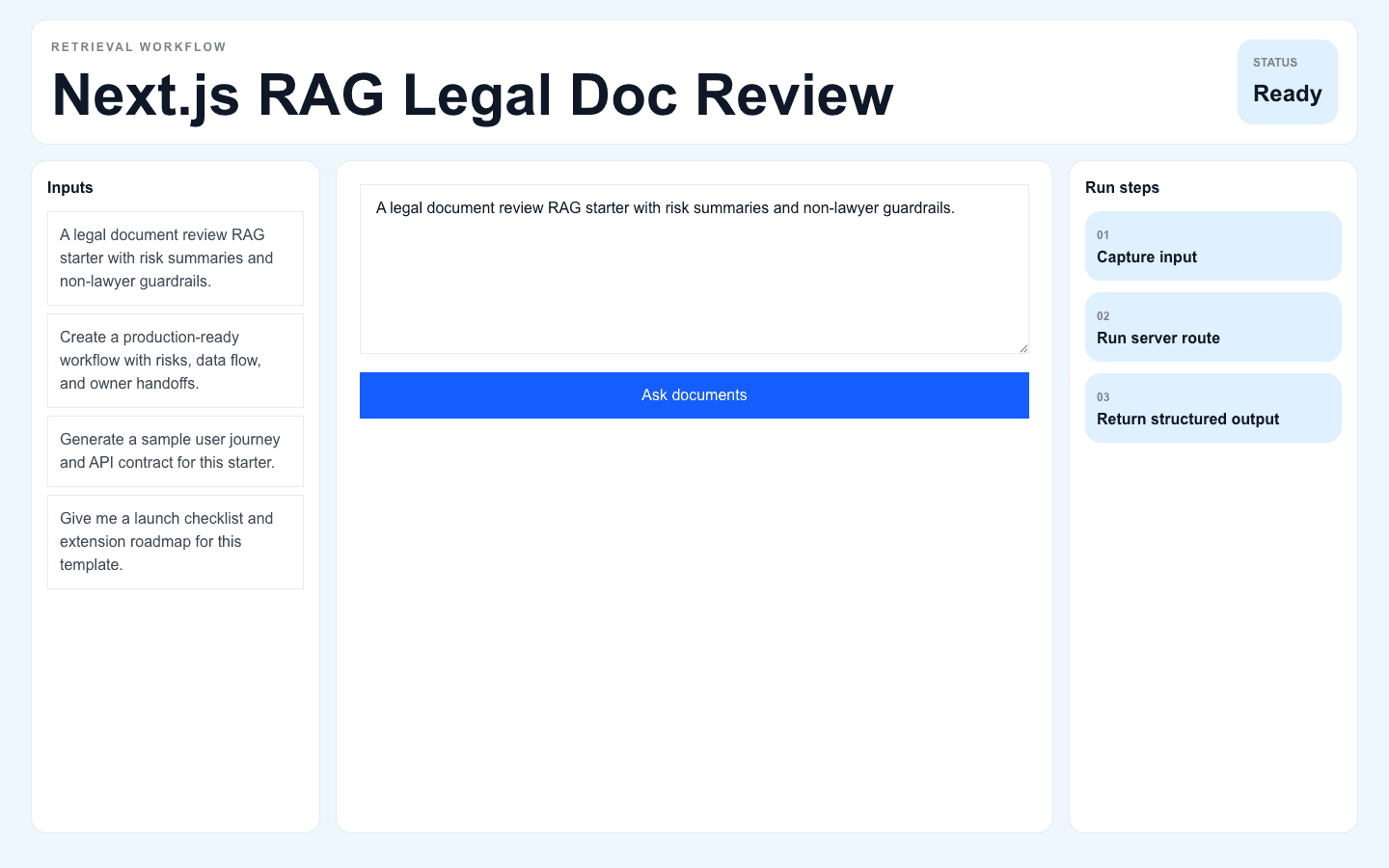The width and height of the screenshot is (1389, 868).
Task: Open the Return structured output step
Action: tap(1213, 408)
